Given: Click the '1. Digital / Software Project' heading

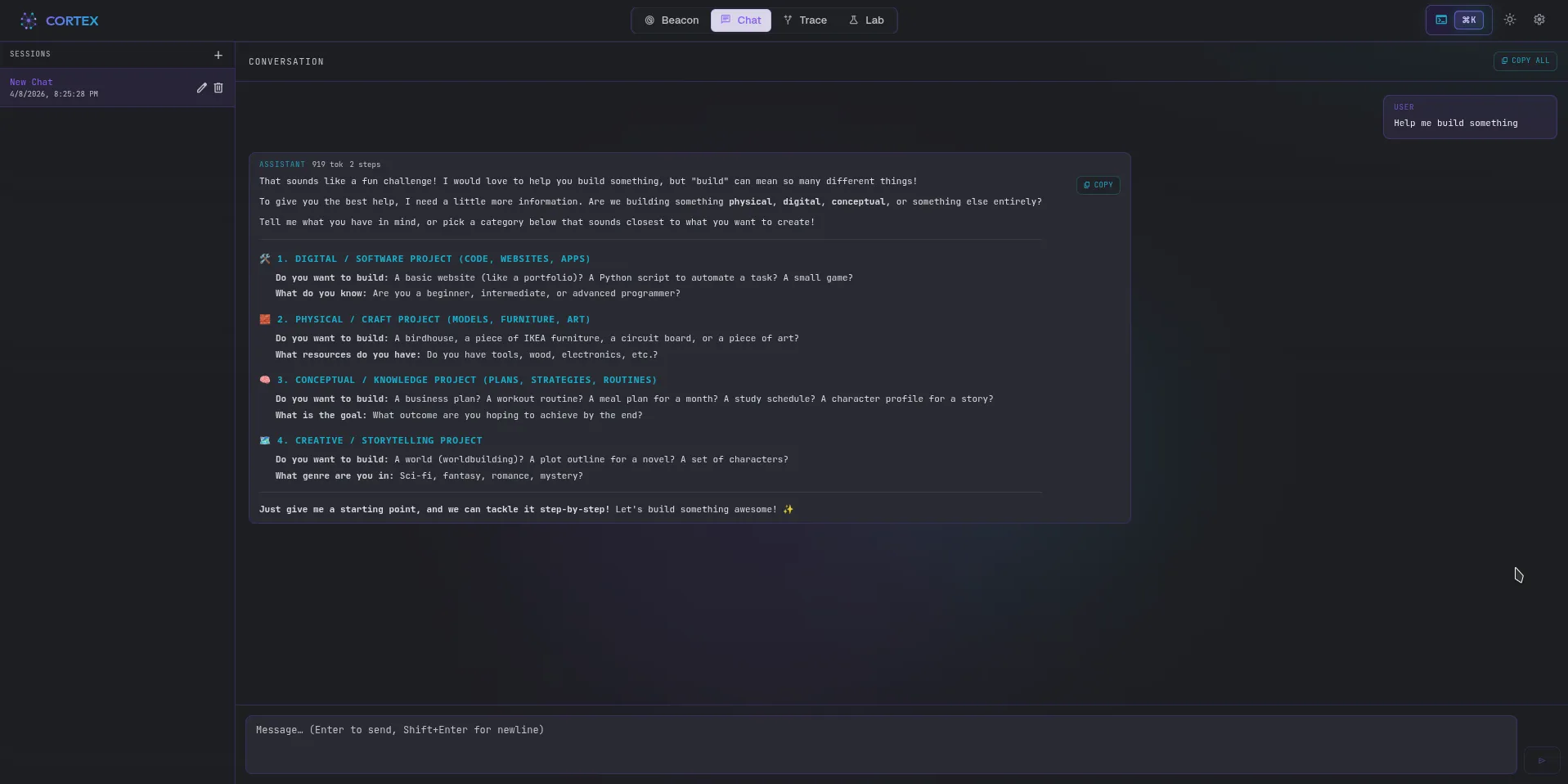Looking at the screenshot, I should pyautogui.click(x=434, y=259).
